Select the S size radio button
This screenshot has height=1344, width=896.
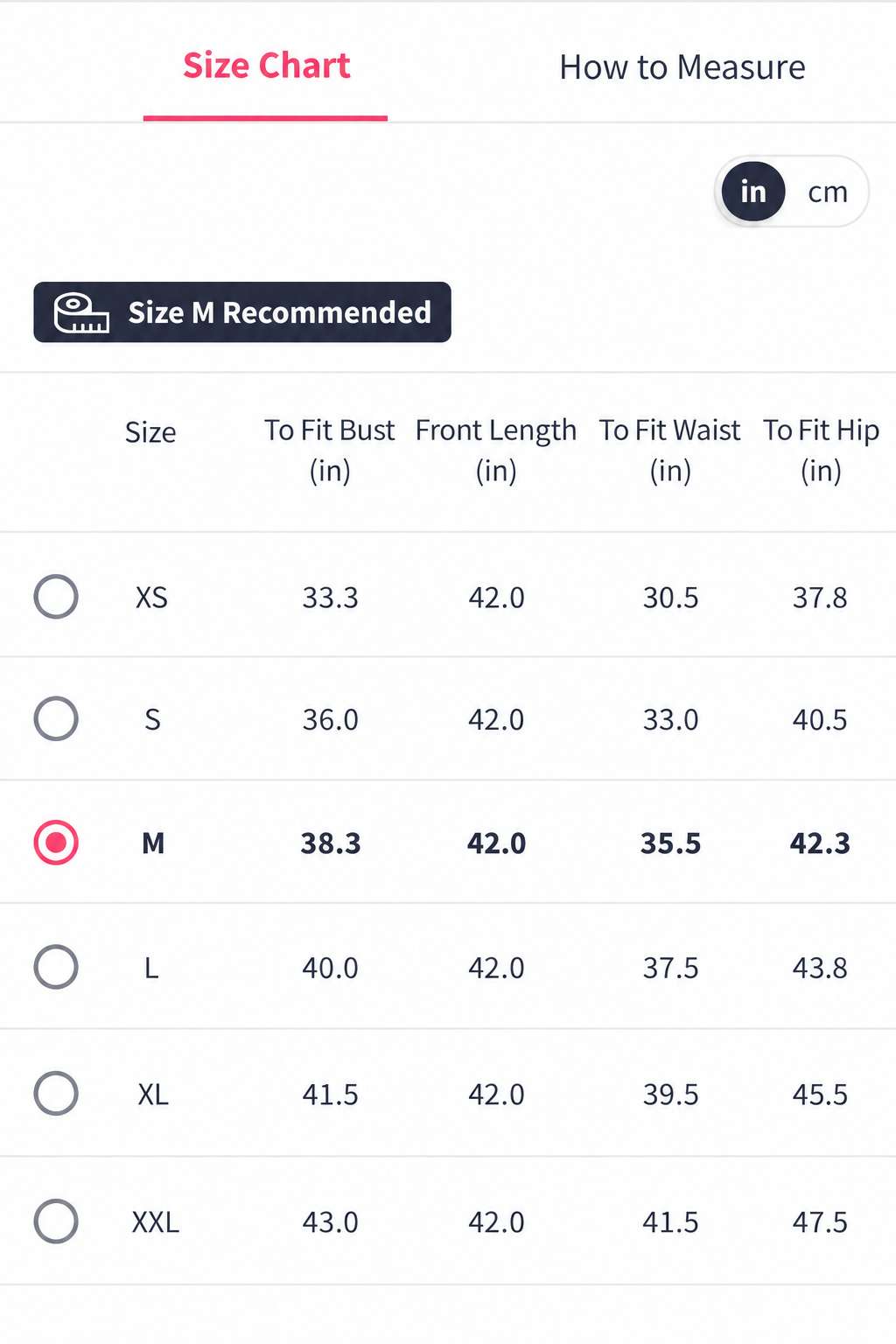click(56, 718)
